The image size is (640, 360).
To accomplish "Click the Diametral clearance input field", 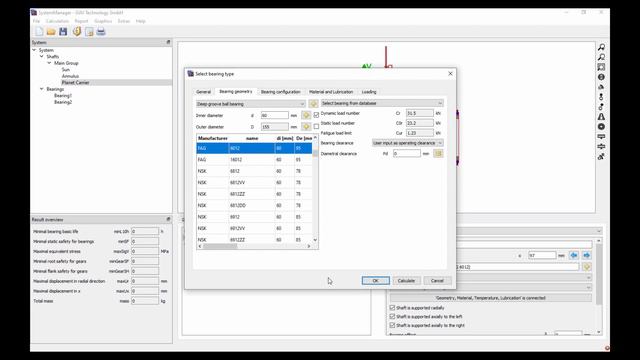I will tap(407, 153).
